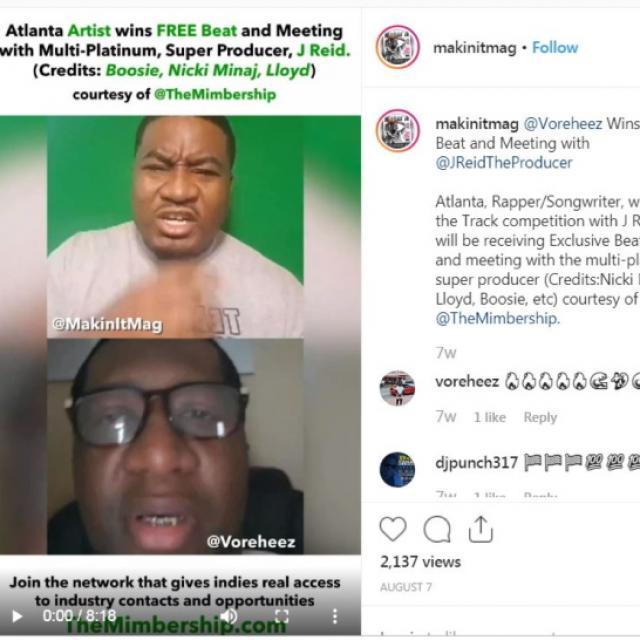The width and height of the screenshot is (640, 640).
Task: View likes on voreheez comment
Action: (x=489, y=417)
